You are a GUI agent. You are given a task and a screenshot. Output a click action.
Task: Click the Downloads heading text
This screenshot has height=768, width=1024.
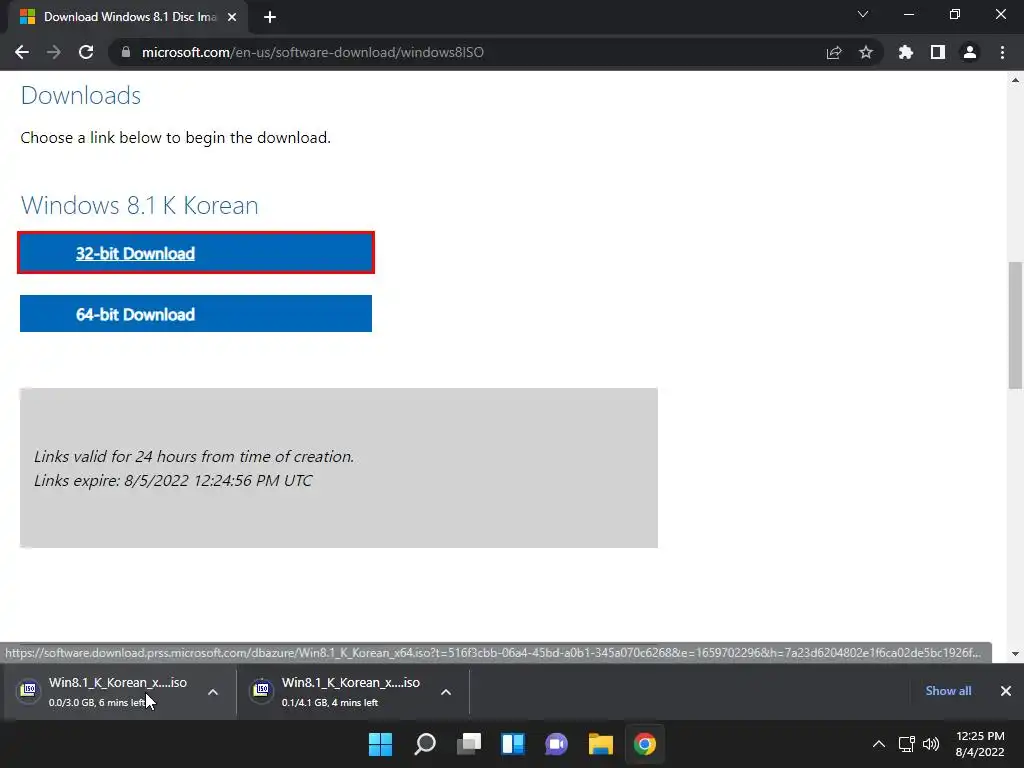(80, 95)
